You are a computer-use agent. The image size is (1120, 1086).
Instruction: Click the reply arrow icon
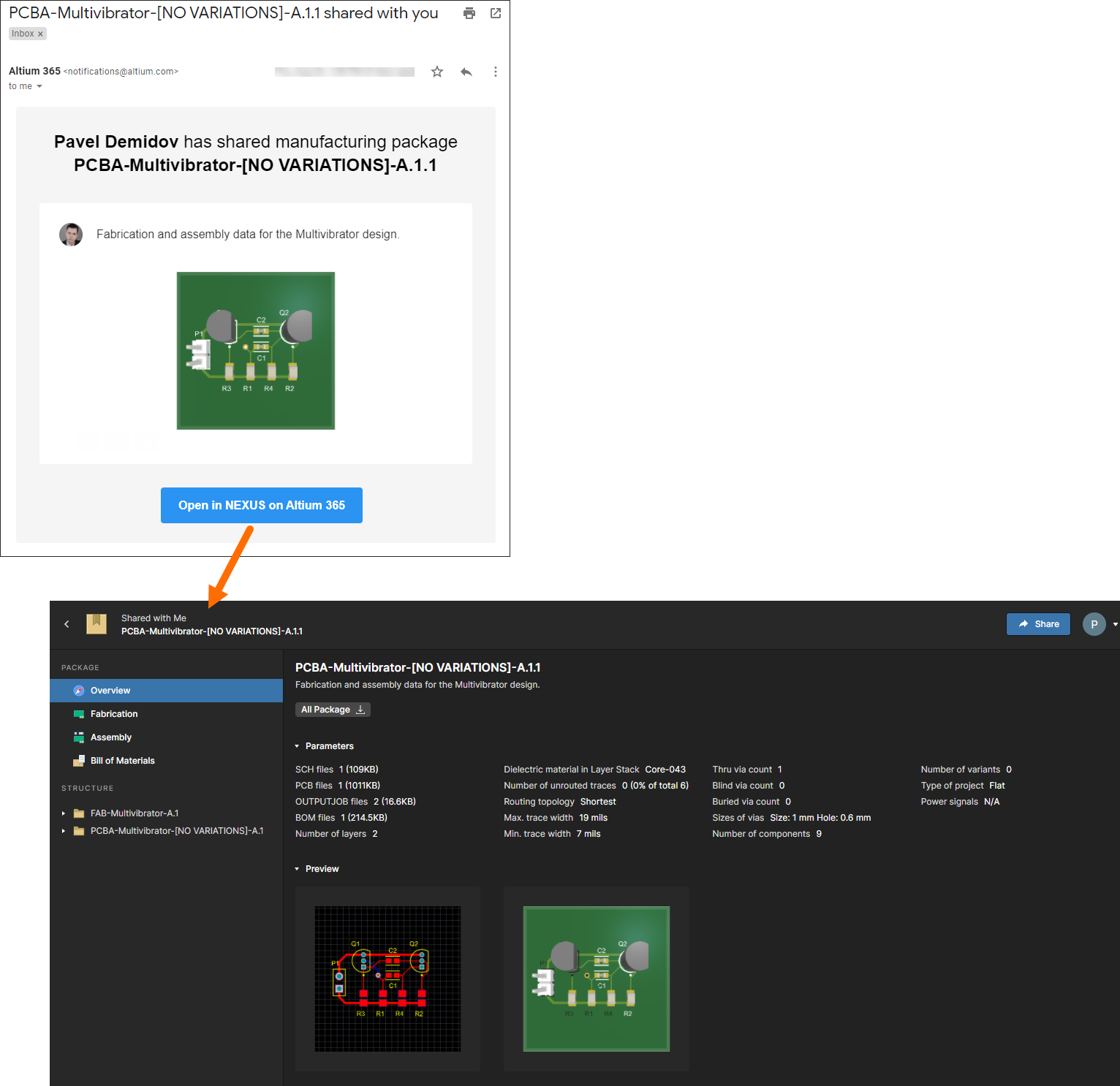coord(466,72)
